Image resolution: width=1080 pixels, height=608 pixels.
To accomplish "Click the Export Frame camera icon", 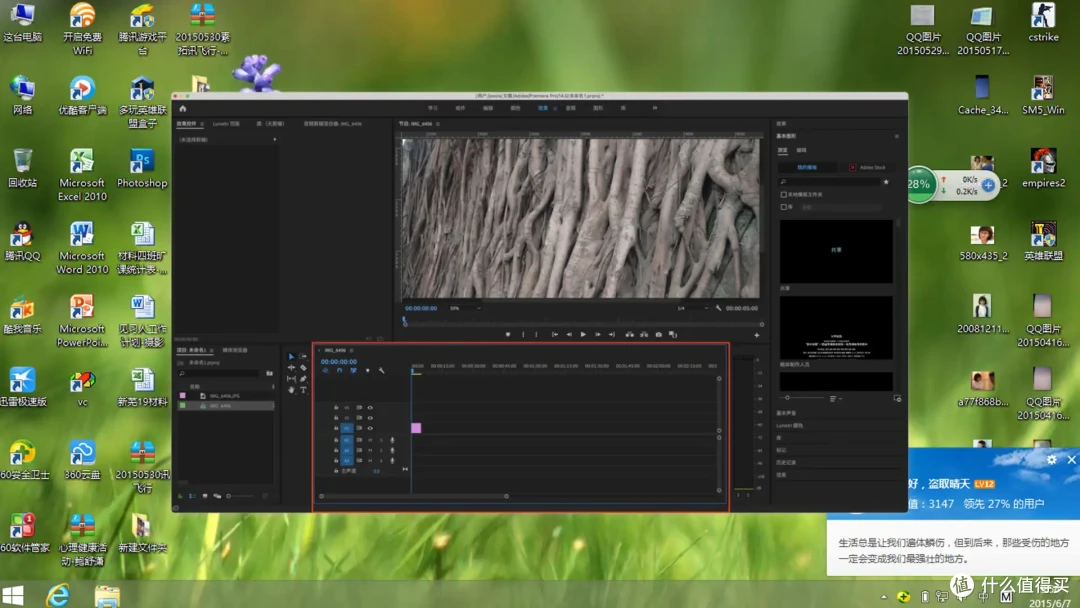I will [x=658, y=335].
